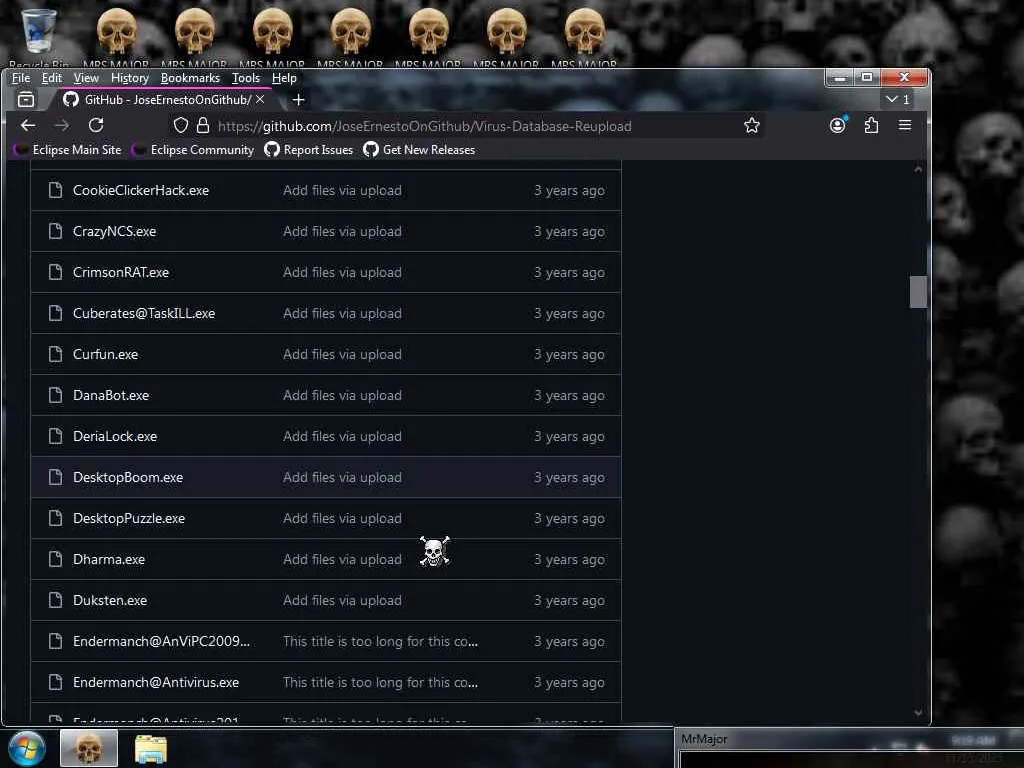This screenshot has height=768, width=1024.
Task: Close the GitHub JoseErnestoOnGithub tab
Action: 260,99
